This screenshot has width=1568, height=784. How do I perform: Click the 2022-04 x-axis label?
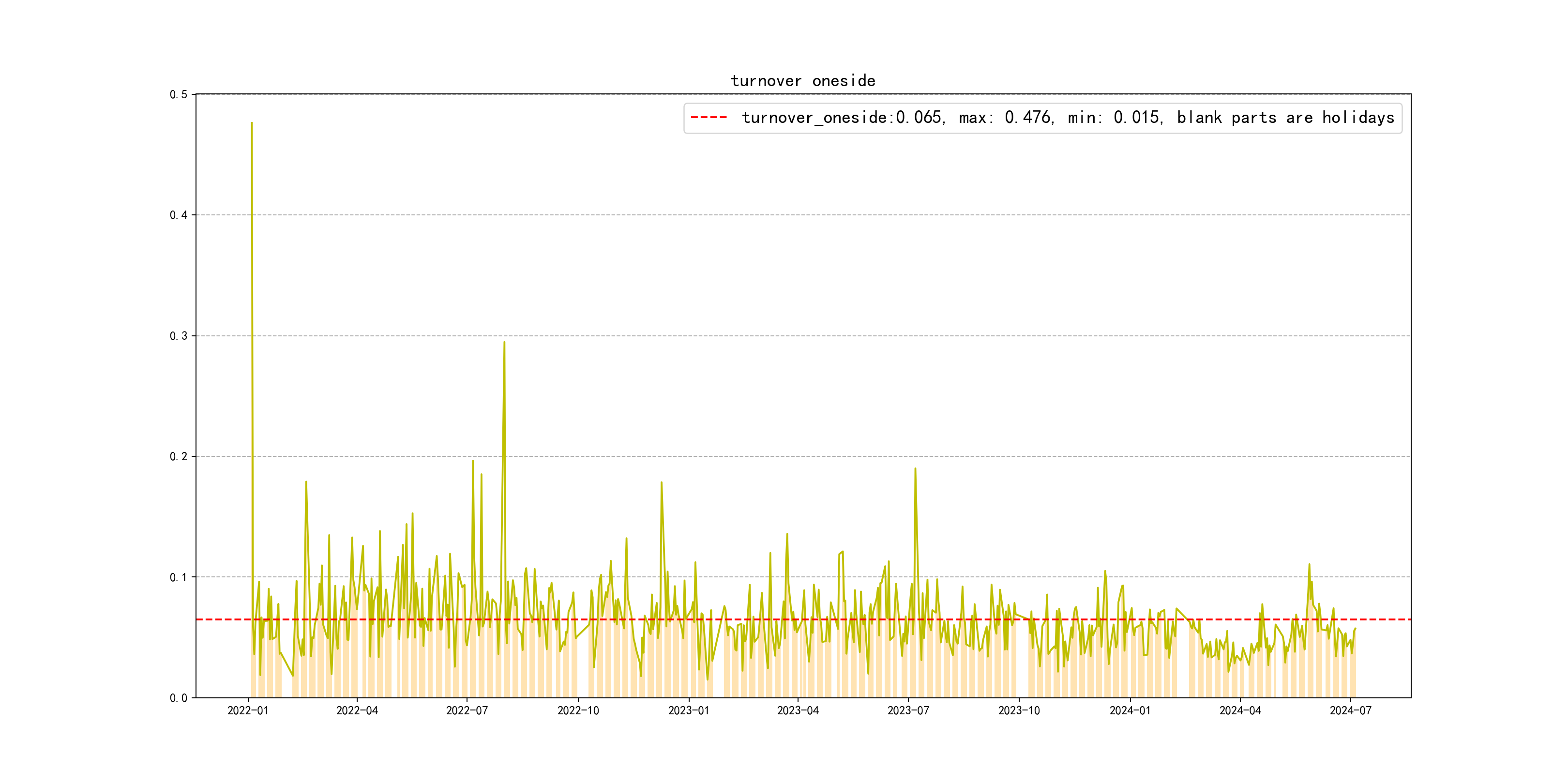click(x=357, y=710)
